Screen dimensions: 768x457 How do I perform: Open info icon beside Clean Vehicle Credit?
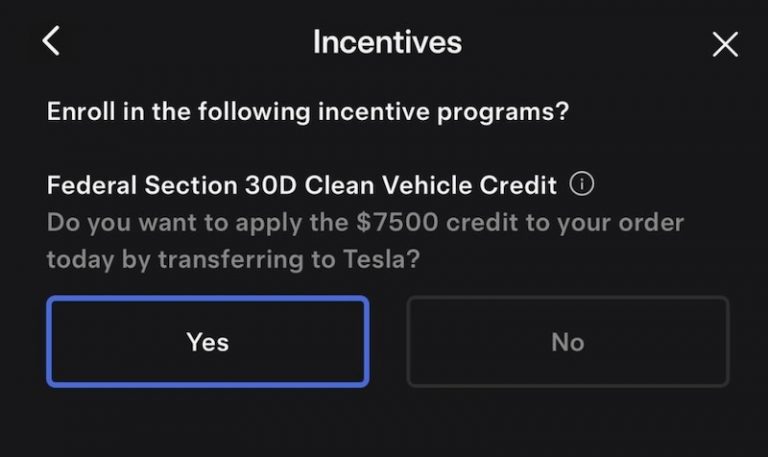pos(581,185)
